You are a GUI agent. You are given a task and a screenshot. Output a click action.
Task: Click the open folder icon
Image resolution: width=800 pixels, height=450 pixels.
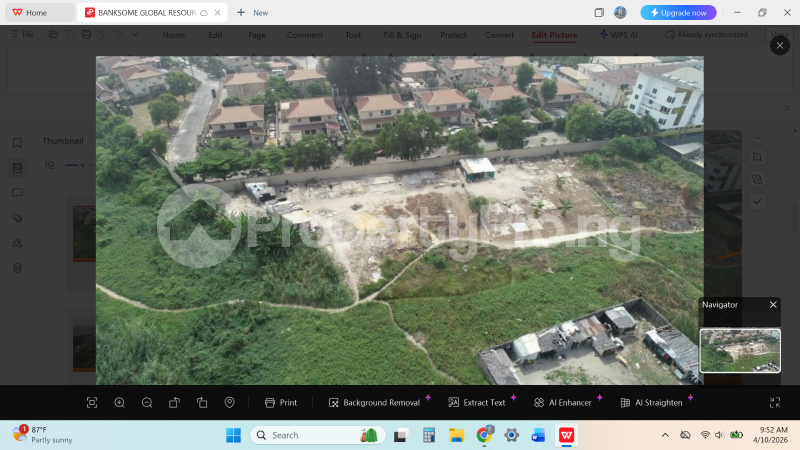[x=53, y=34]
